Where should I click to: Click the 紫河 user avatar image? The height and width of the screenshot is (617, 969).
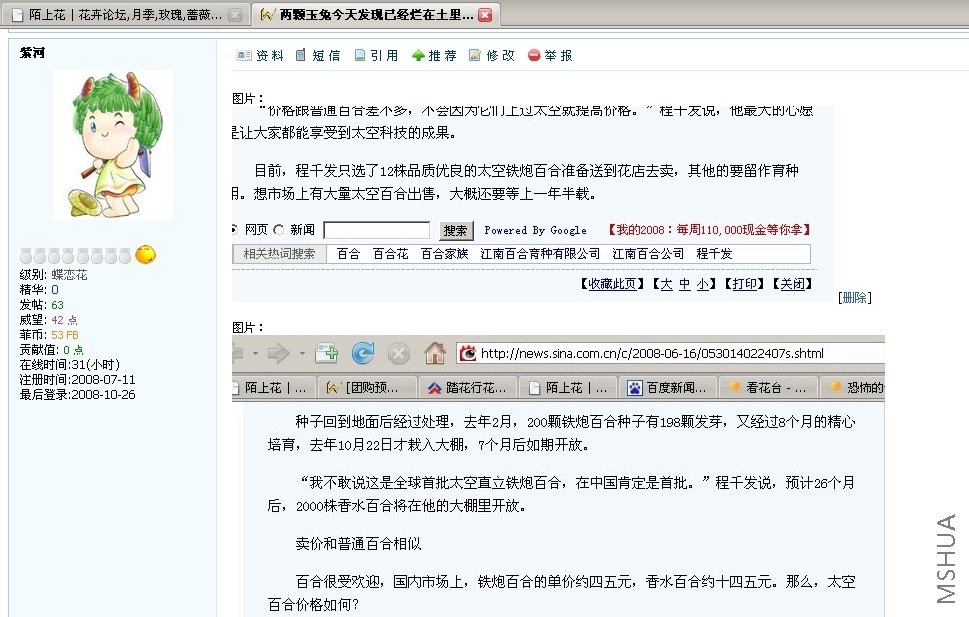[x=113, y=145]
